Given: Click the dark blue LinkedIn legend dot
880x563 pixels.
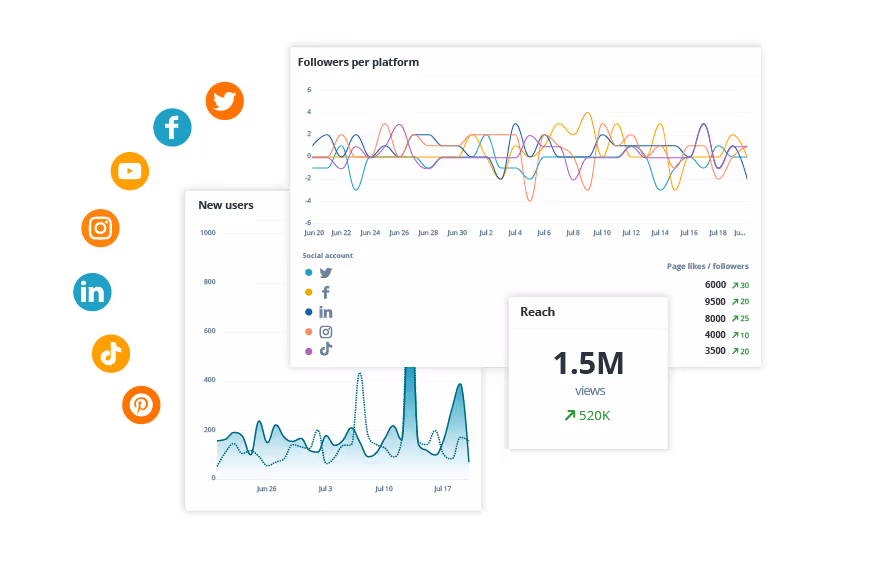Looking at the screenshot, I should click(309, 312).
